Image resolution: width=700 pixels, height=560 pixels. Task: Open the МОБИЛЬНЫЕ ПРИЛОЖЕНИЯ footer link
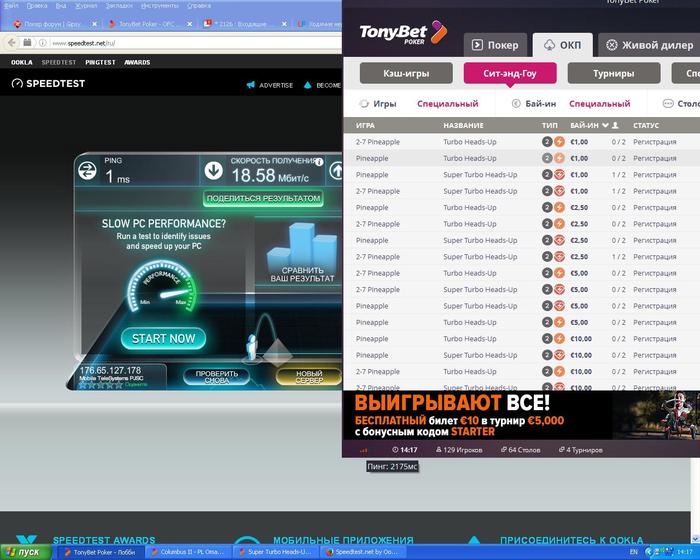(343, 540)
